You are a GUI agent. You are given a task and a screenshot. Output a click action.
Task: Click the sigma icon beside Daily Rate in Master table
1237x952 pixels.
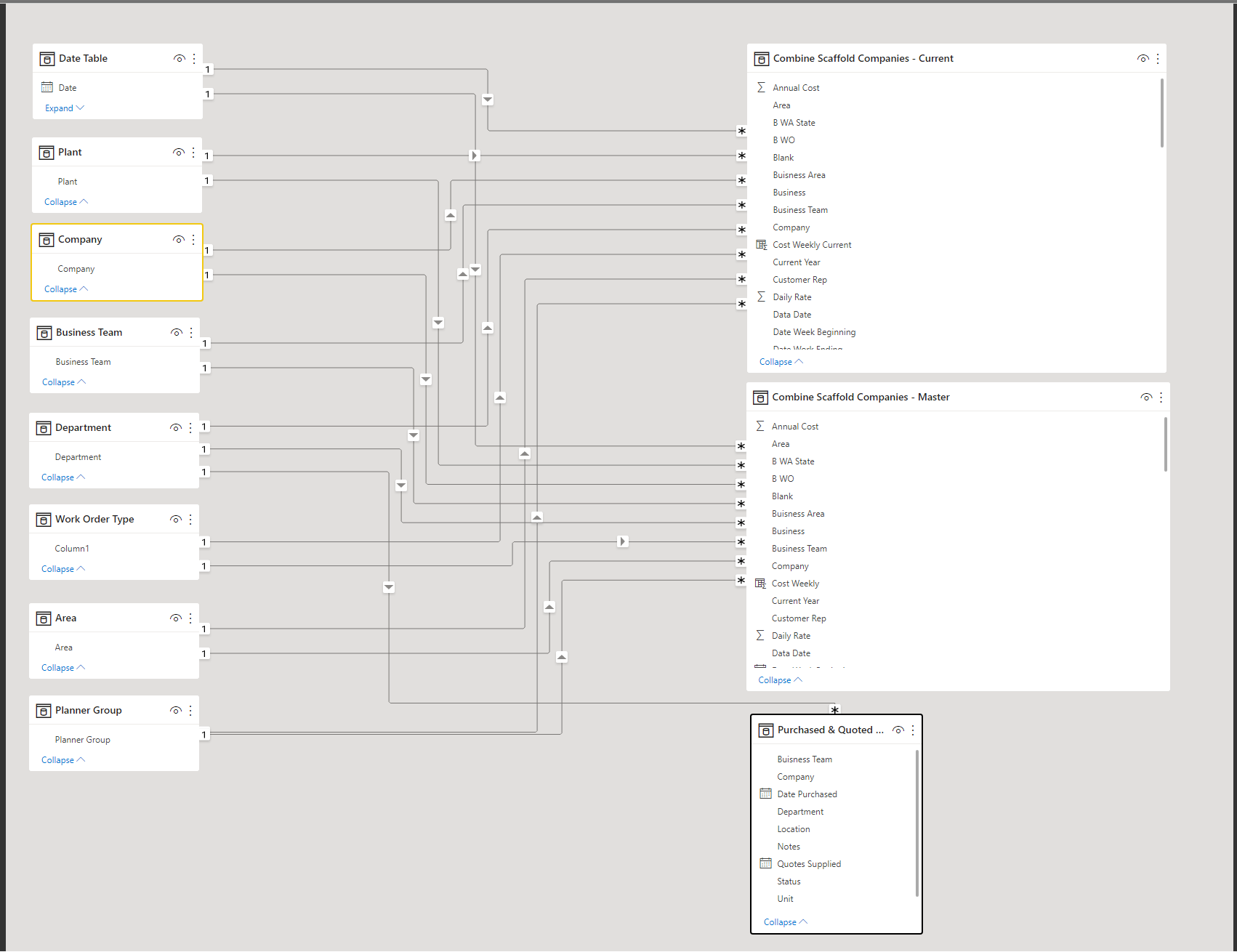click(x=760, y=635)
